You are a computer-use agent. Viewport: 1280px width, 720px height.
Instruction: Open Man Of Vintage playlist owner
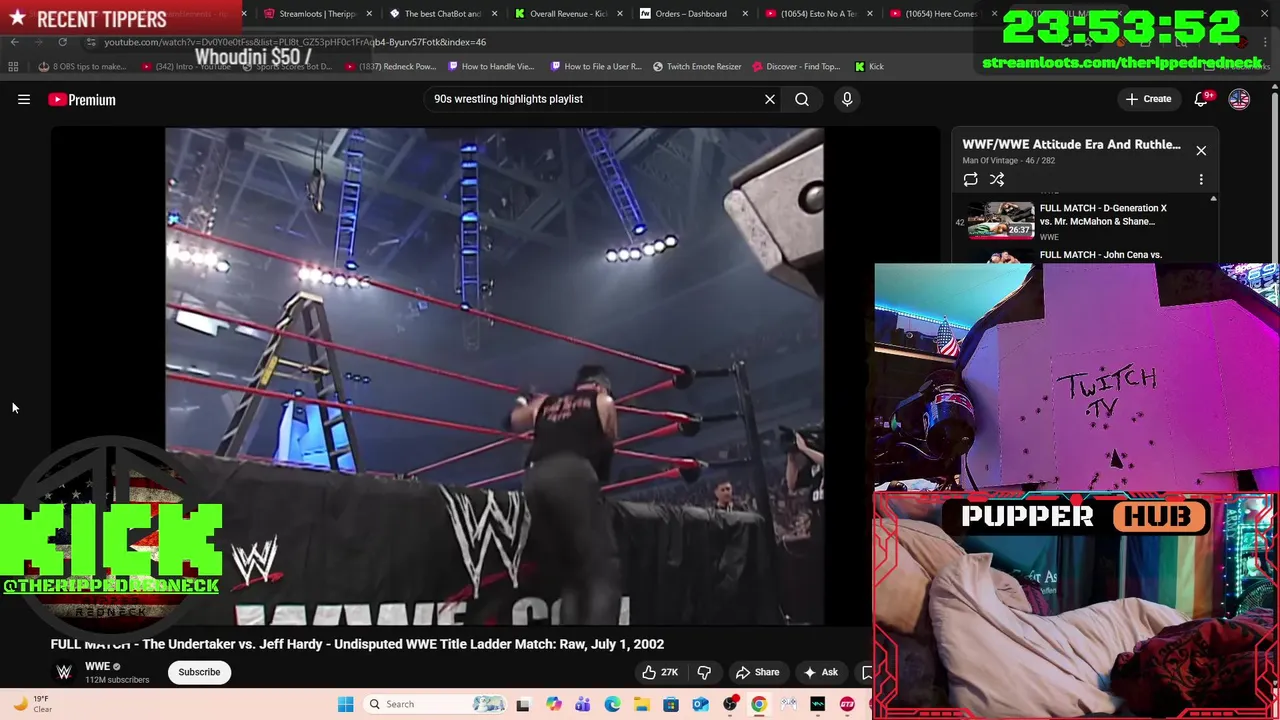click(990, 160)
